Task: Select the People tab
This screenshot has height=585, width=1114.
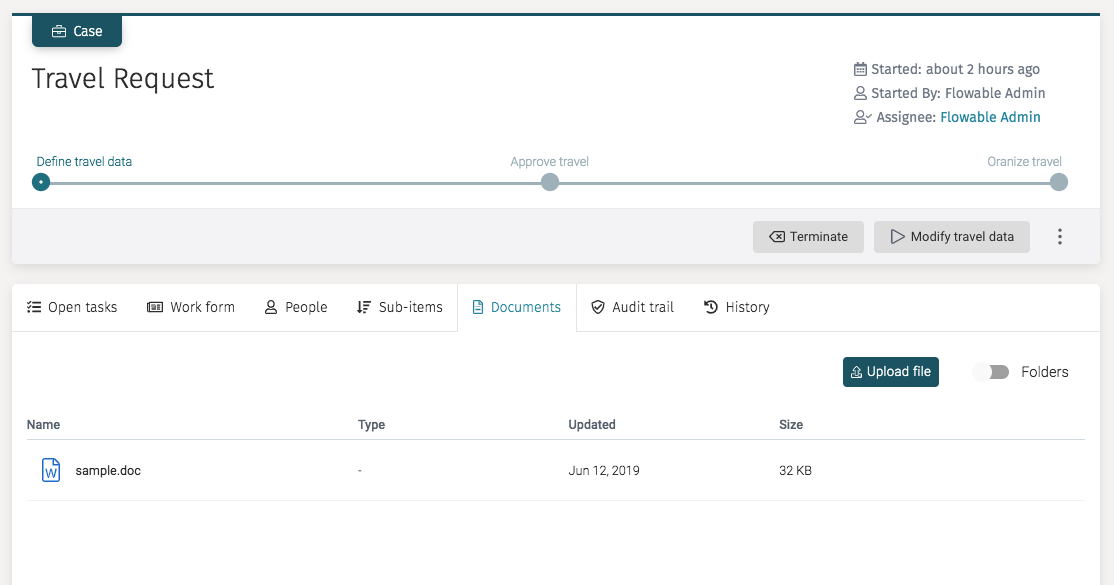Action: coord(296,307)
